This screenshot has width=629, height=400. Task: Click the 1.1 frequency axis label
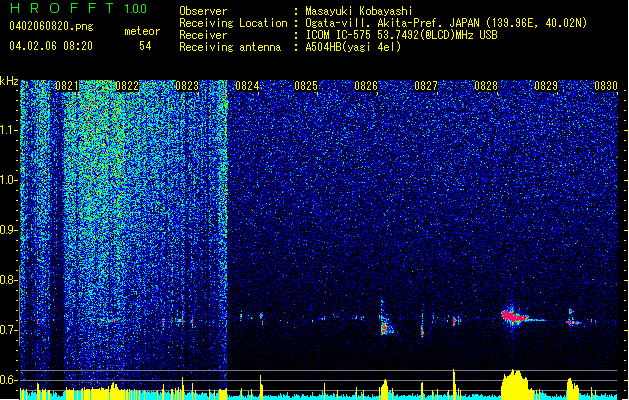pos(9,130)
